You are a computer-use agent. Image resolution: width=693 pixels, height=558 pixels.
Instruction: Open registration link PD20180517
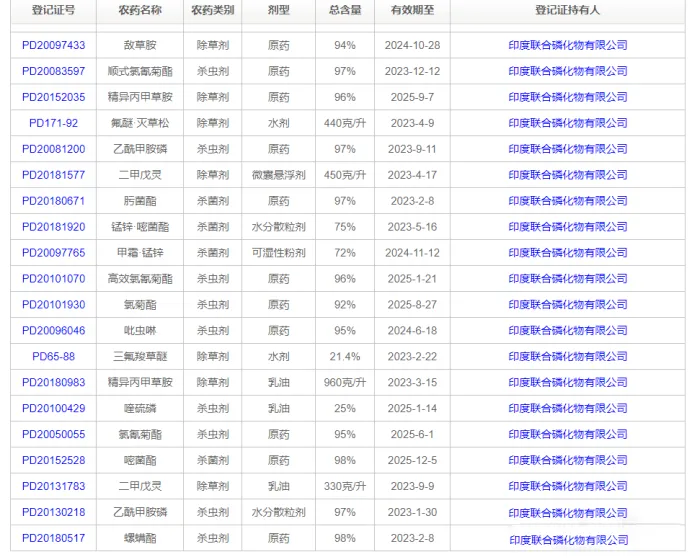point(53,538)
